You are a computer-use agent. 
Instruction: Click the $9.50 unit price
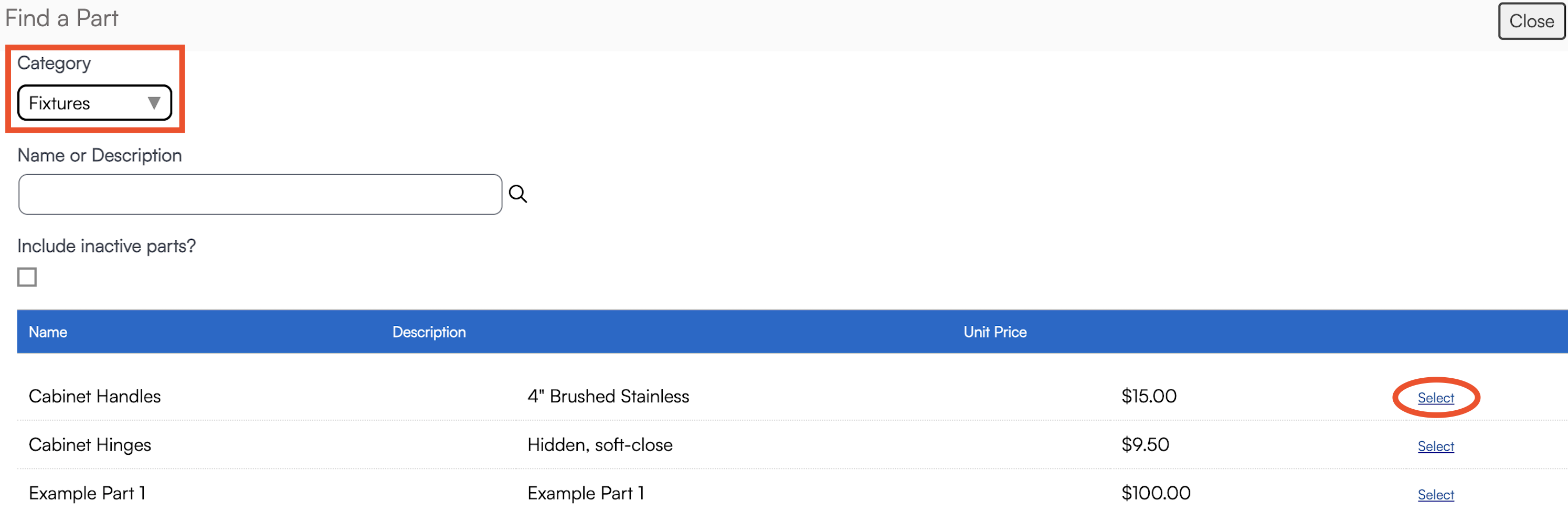click(1145, 445)
